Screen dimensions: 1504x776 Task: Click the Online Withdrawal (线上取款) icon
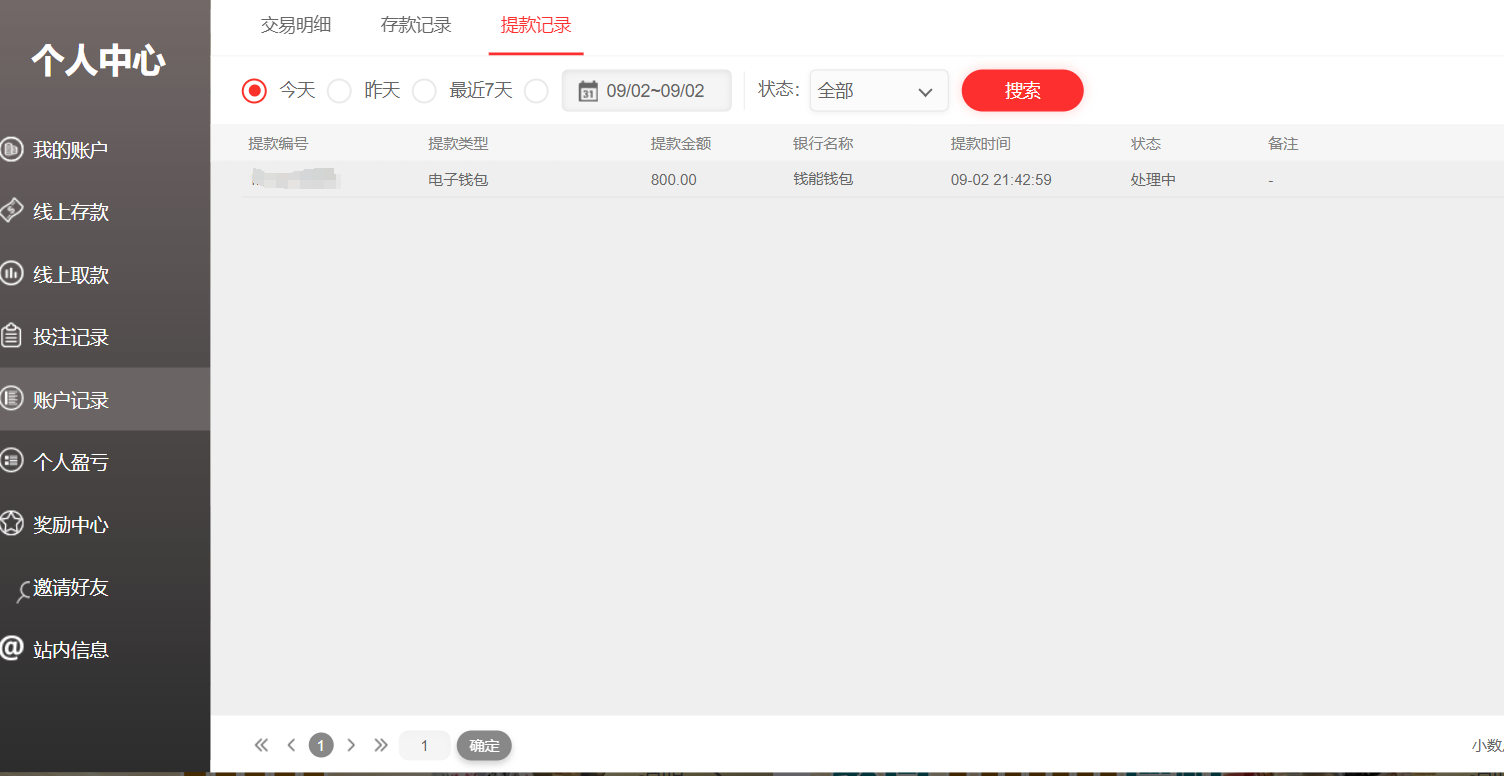pos(11,273)
